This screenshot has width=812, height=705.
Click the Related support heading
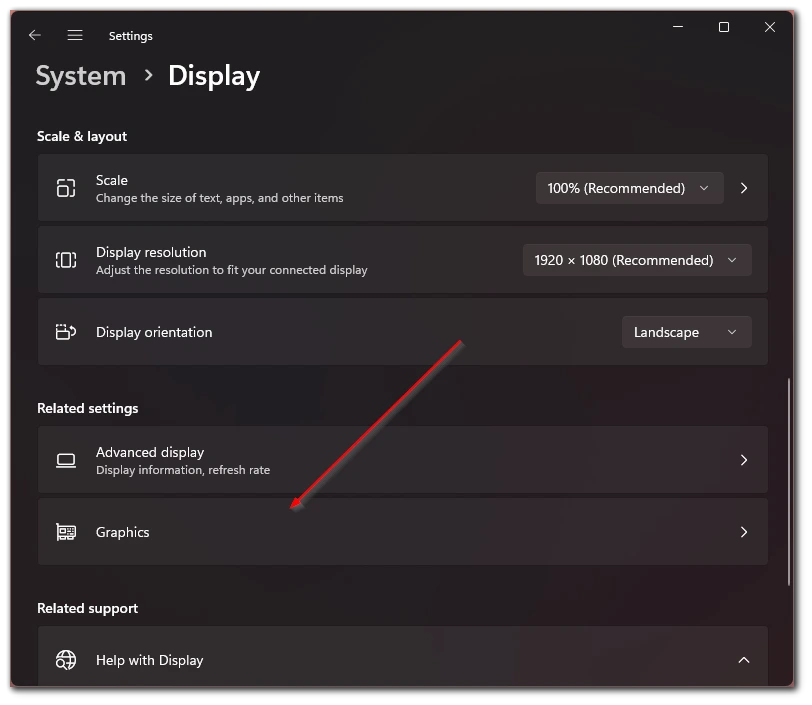pyautogui.click(x=88, y=608)
